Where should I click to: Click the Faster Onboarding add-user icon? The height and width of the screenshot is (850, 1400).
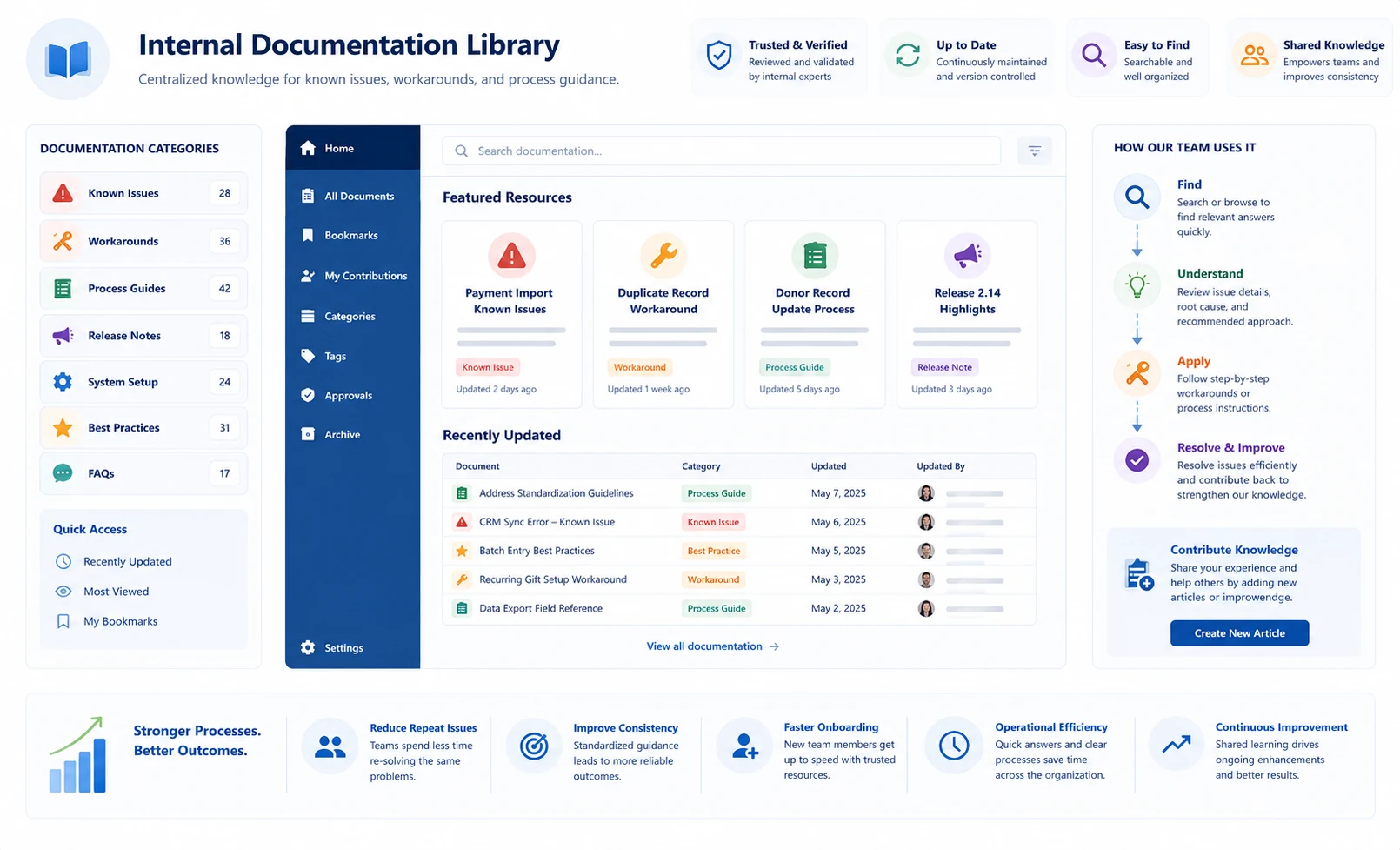tap(744, 746)
